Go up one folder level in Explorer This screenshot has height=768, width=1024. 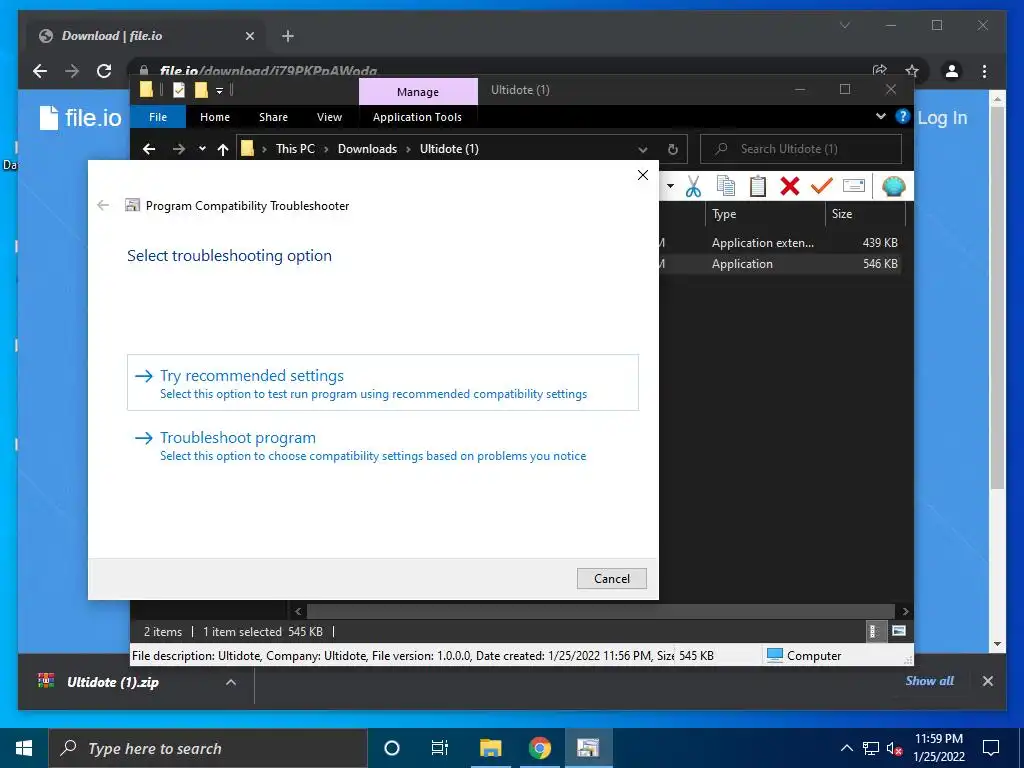click(x=223, y=150)
